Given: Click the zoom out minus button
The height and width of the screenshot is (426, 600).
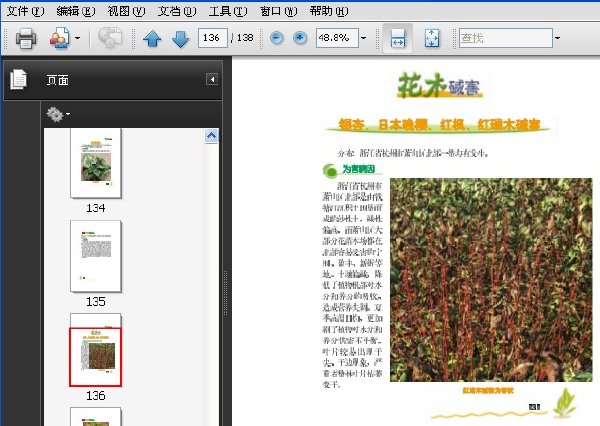Looking at the screenshot, I should point(277,38).
